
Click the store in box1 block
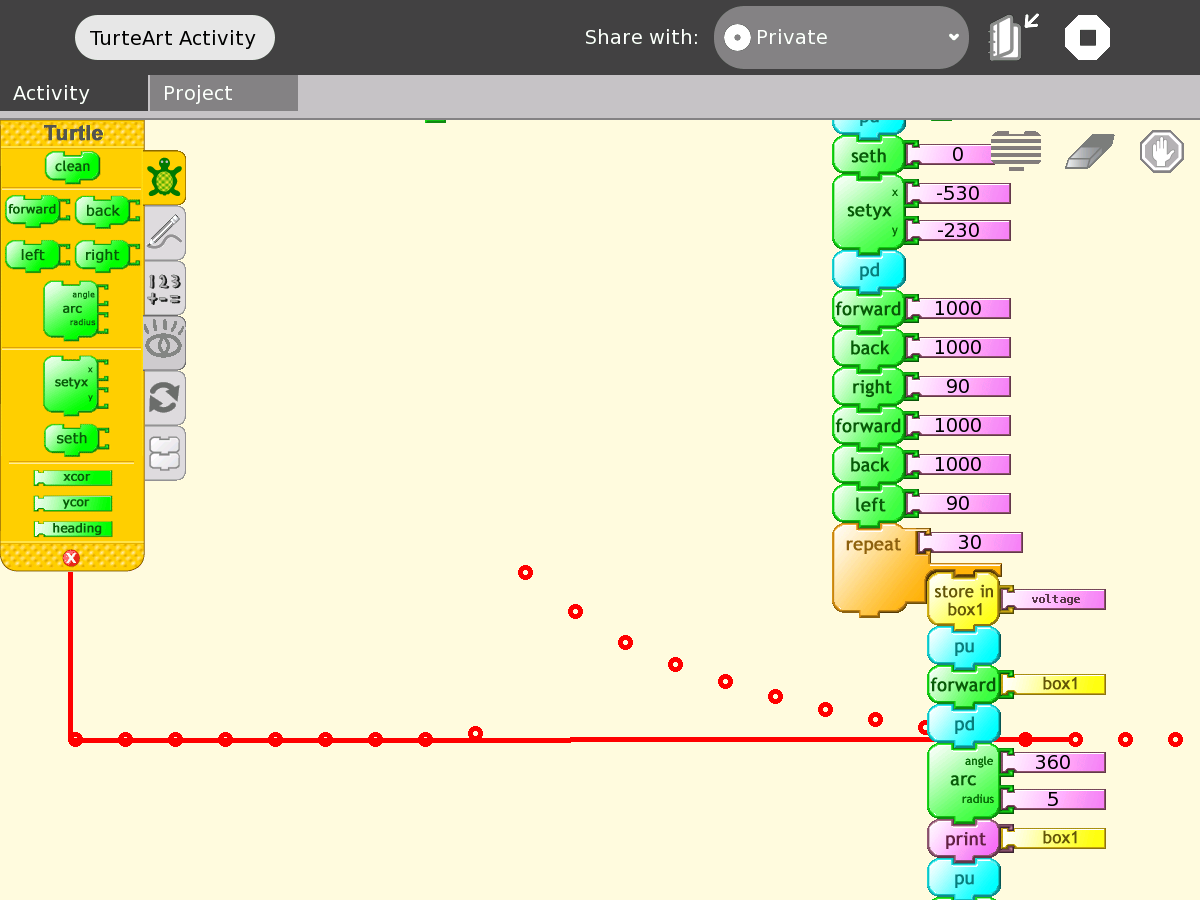[963, 600]
